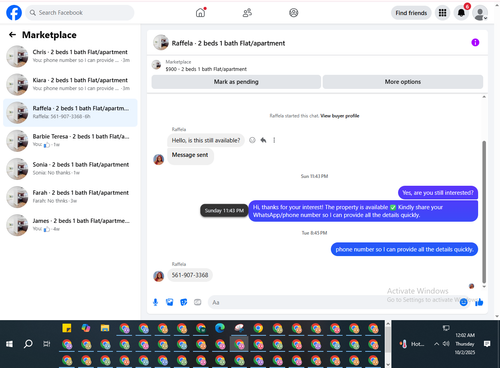This screenshot has height=368, width=500.
Task: Click in the Search Facebook field
Action: coord(80,13)
